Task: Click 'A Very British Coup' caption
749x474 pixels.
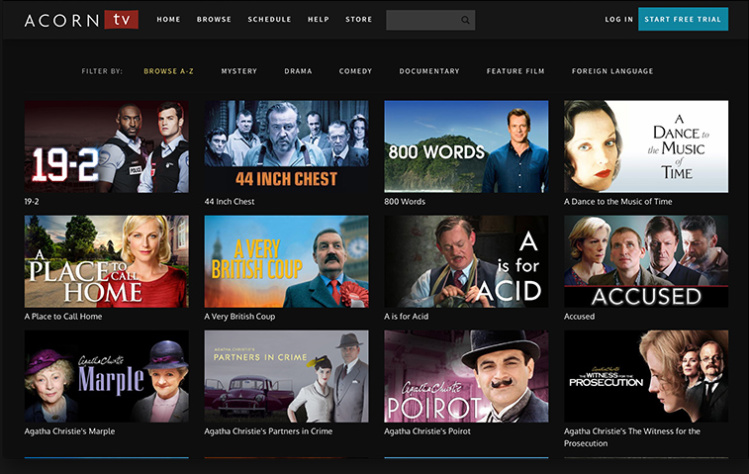Action: coord(240,316)
